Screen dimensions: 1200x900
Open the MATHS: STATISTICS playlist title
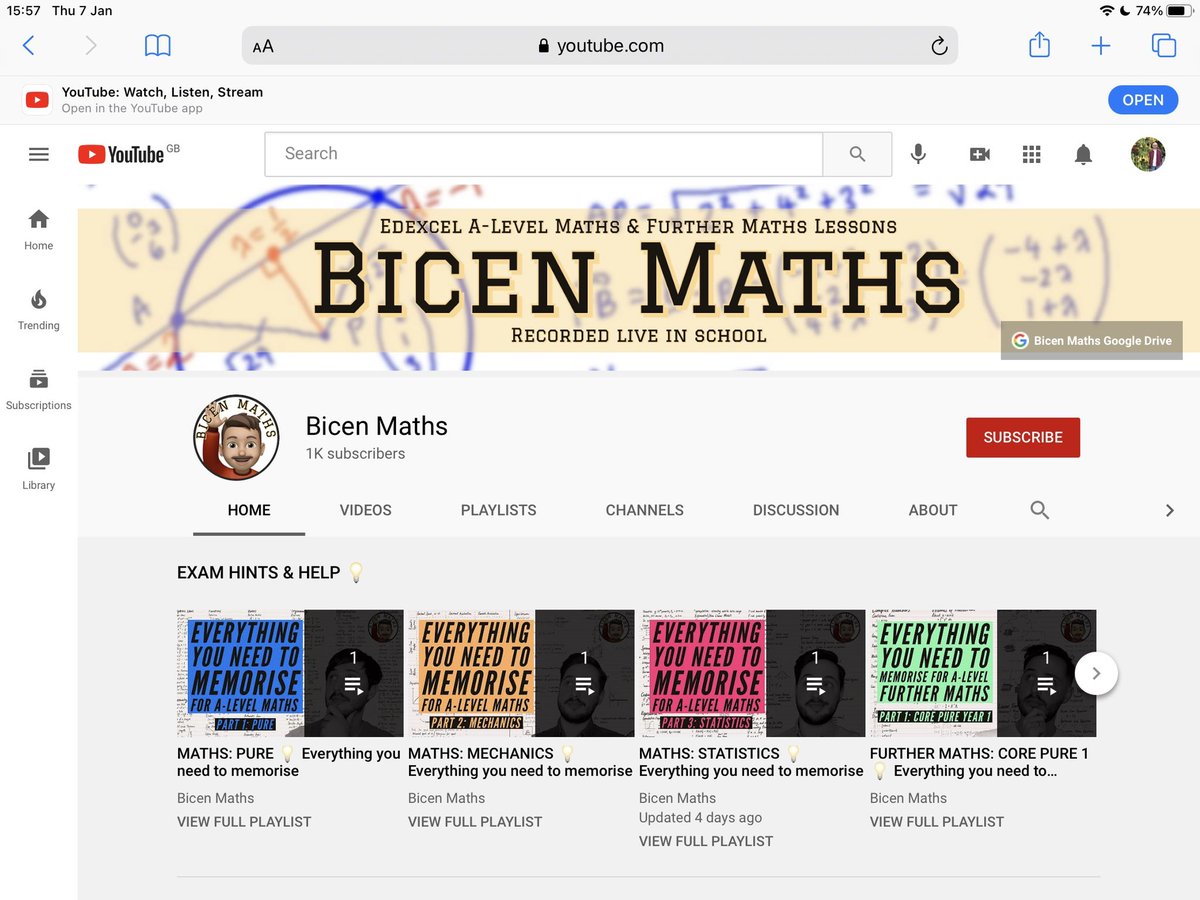click(x=751, y=762)
